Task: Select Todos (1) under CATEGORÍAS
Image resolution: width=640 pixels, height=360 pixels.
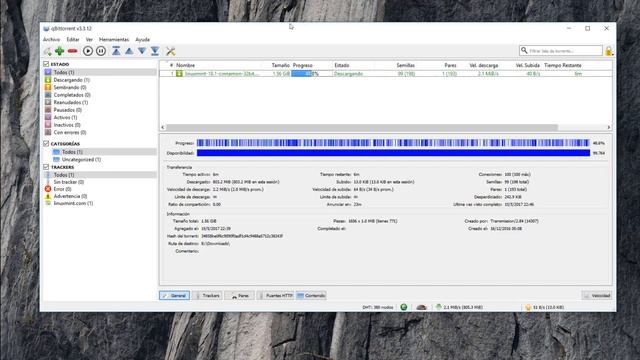Action: [x=100, y=152]
